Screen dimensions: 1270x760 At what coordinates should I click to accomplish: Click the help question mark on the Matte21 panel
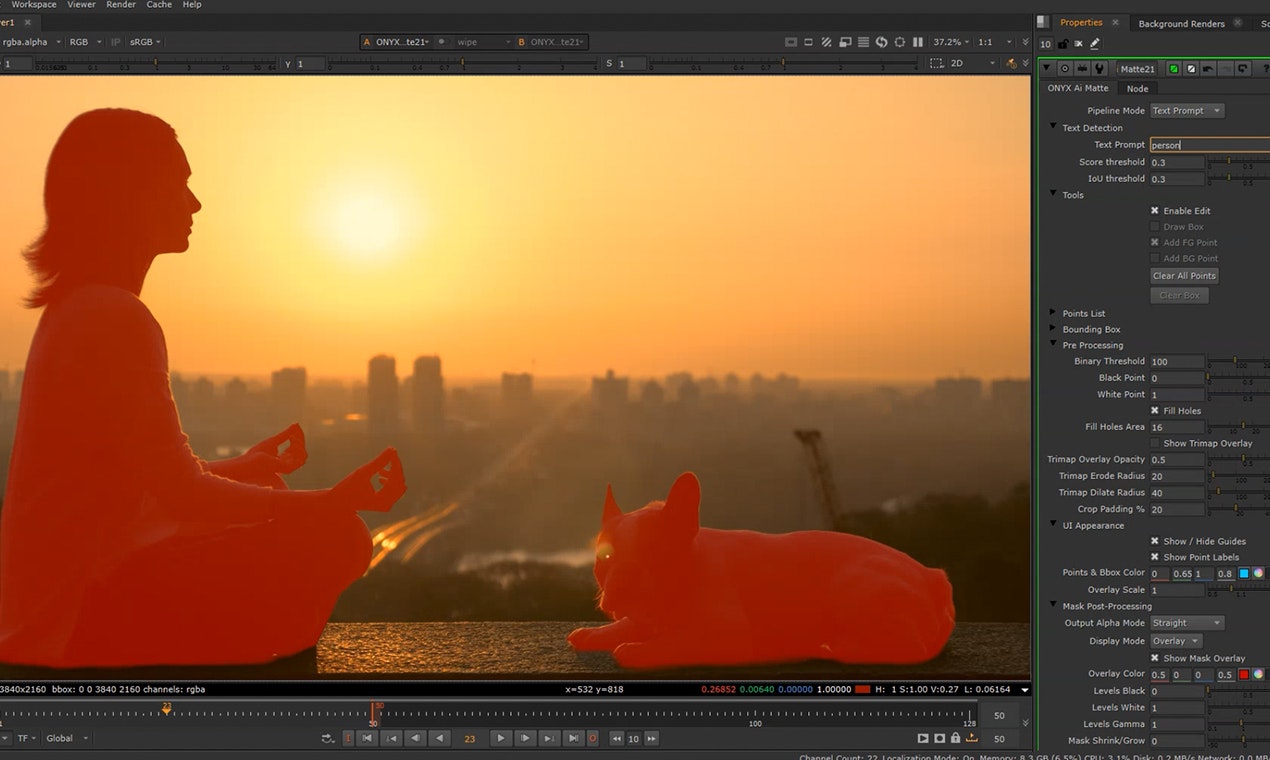(x=1265, y=68)
